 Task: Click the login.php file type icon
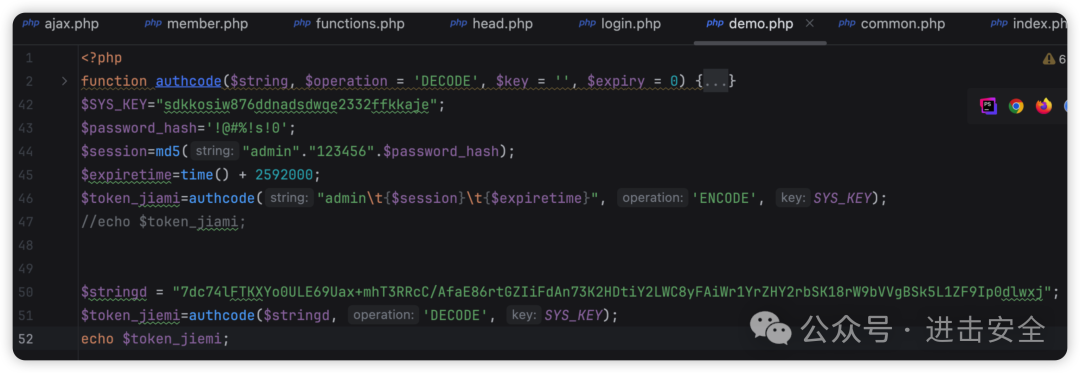(x=587, y=23)
